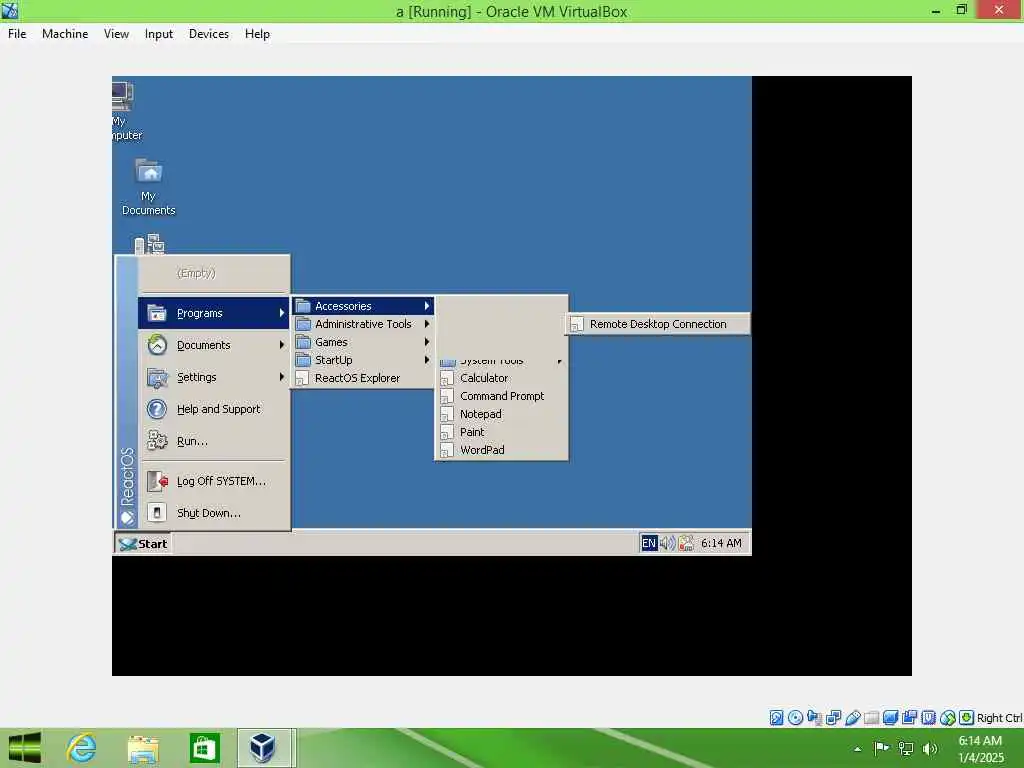Click the grey shared folders status icon
The width and height of the screenshot is (1024, 768).
[x=871, y=718]
